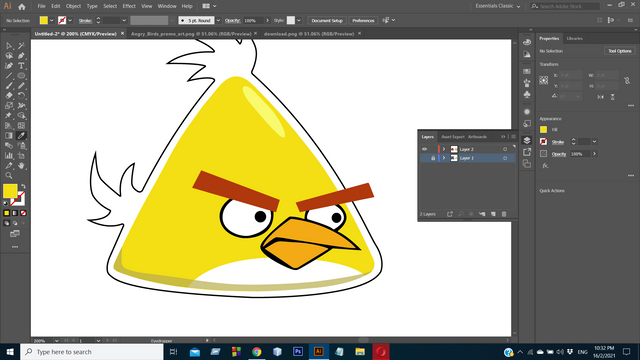The image size is (640, 360).
Task: Open the stroke weight dropdown in Properties
Action: coord(594,142)
